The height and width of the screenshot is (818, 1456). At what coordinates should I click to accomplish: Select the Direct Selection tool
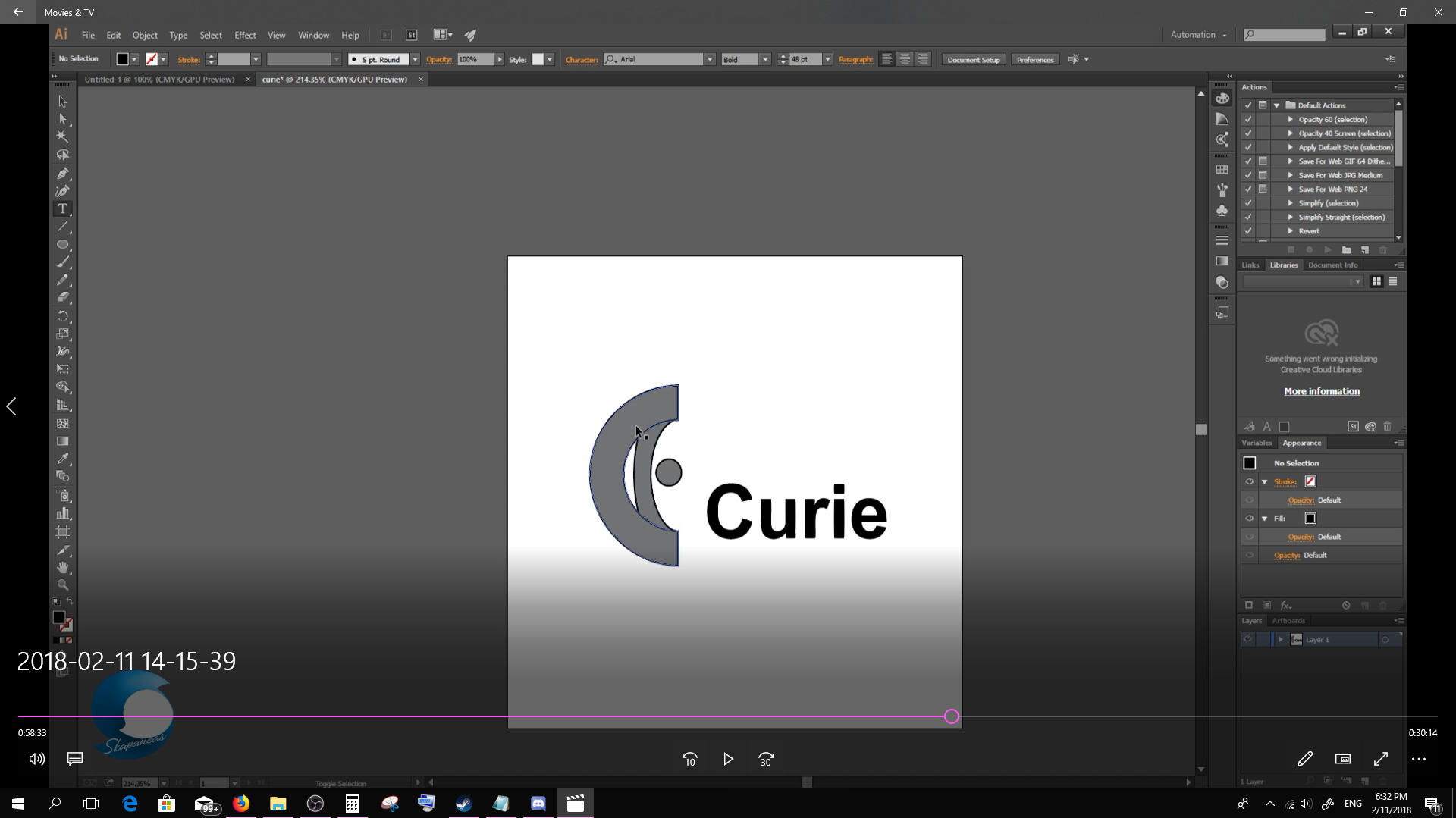63,120
